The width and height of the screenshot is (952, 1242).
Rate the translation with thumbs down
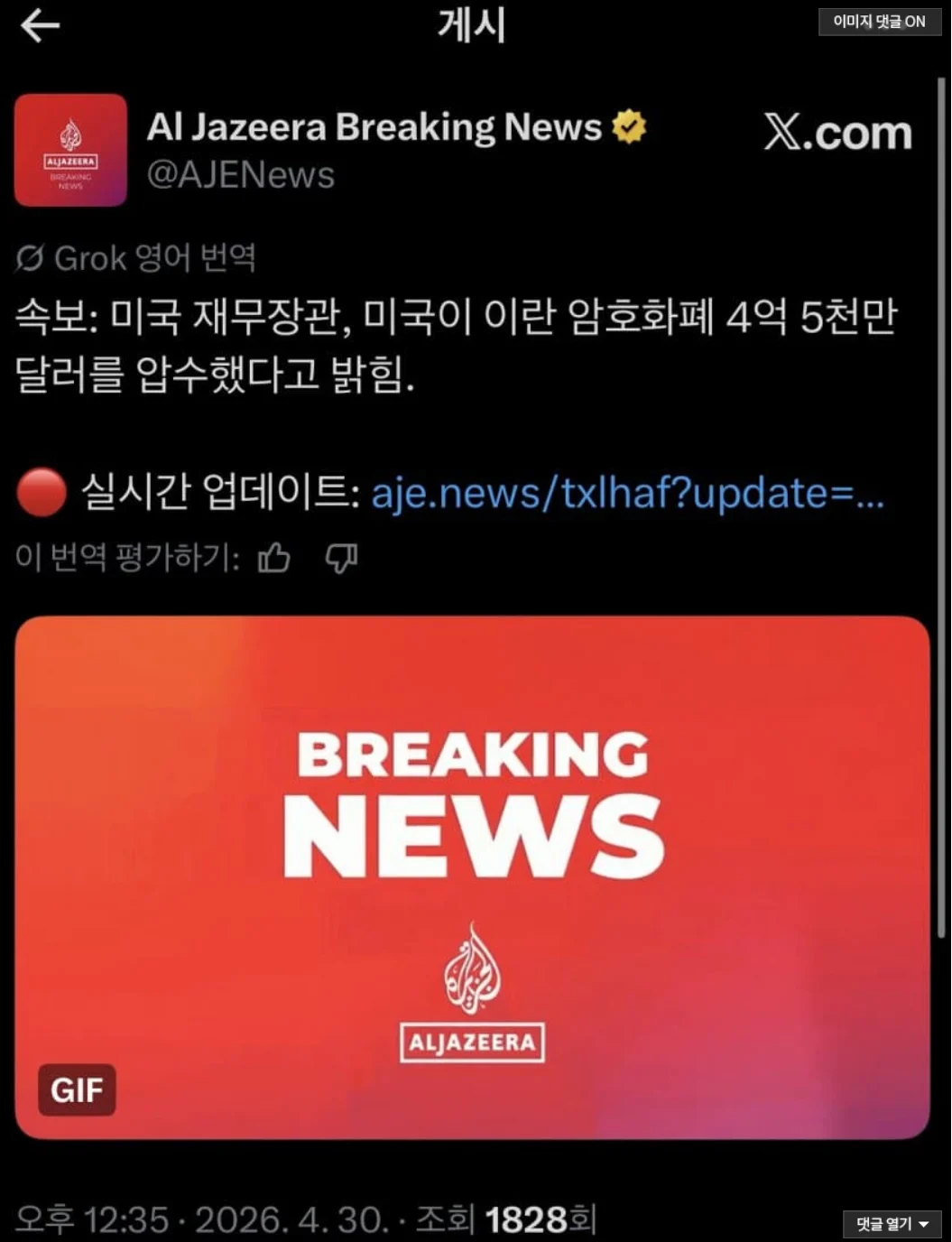click(x=341, y=558)
